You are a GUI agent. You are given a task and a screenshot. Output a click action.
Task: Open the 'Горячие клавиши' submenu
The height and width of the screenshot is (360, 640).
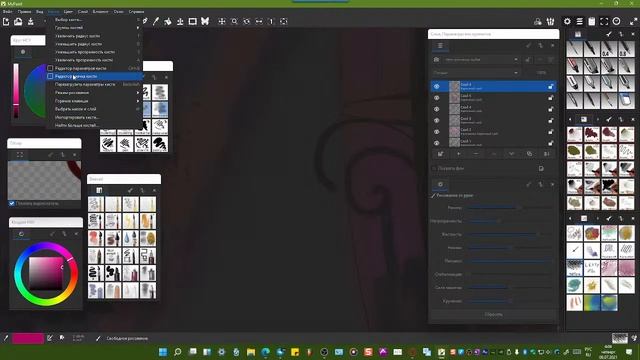pyautogui.click(x=94, y=101)
